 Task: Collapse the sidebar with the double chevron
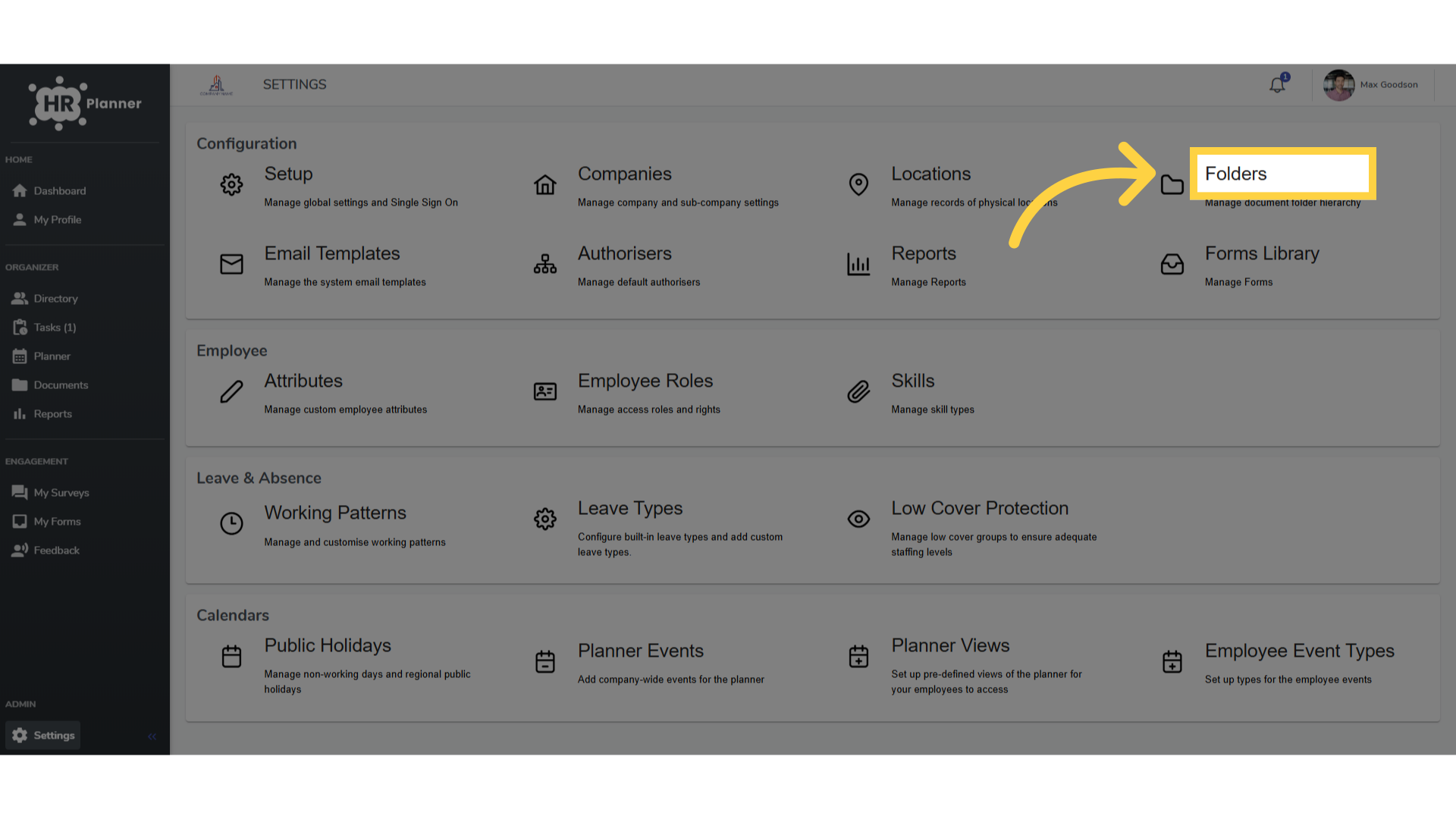[152, 736]
